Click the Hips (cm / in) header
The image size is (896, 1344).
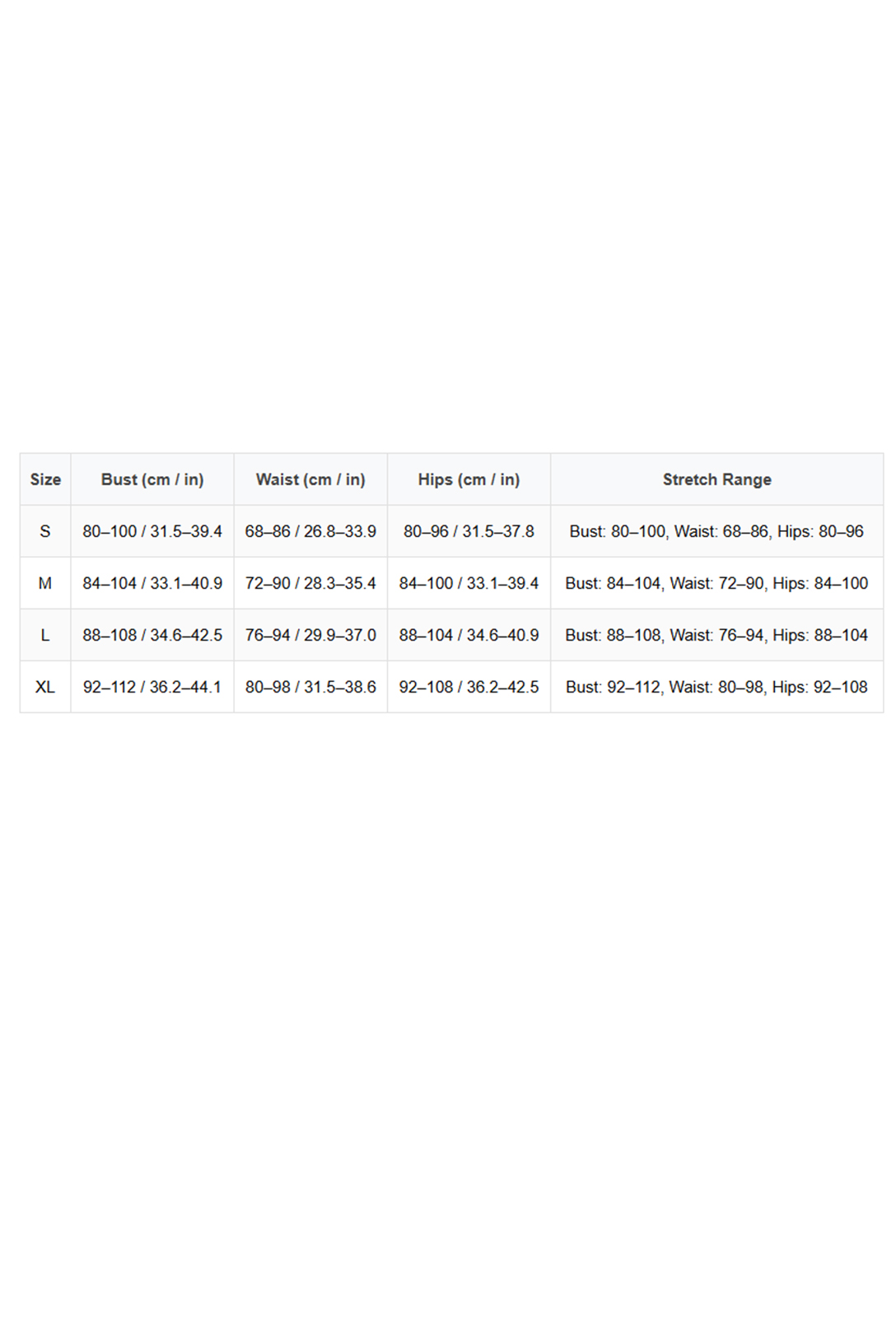[x=469, y=479]
